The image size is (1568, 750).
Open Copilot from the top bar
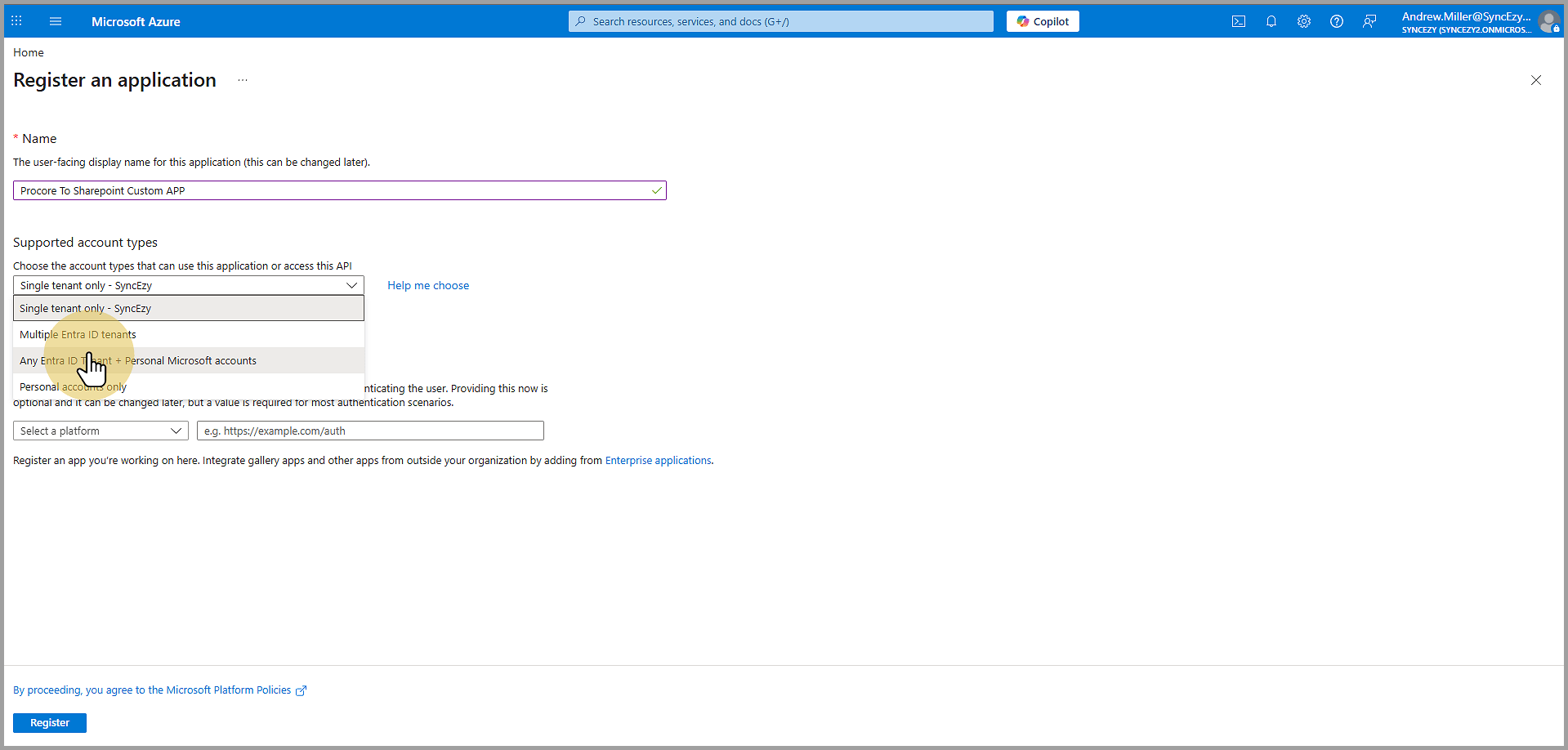point(1042,21)
